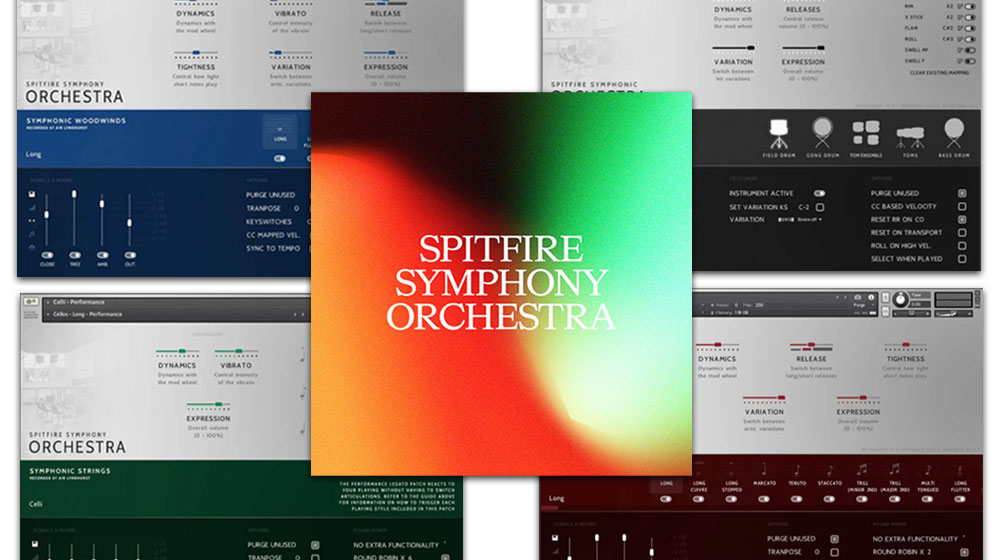1000x560 pixels.
Task: Click camera snapshot icon in red panel header
Action: [x=858, y=297]
